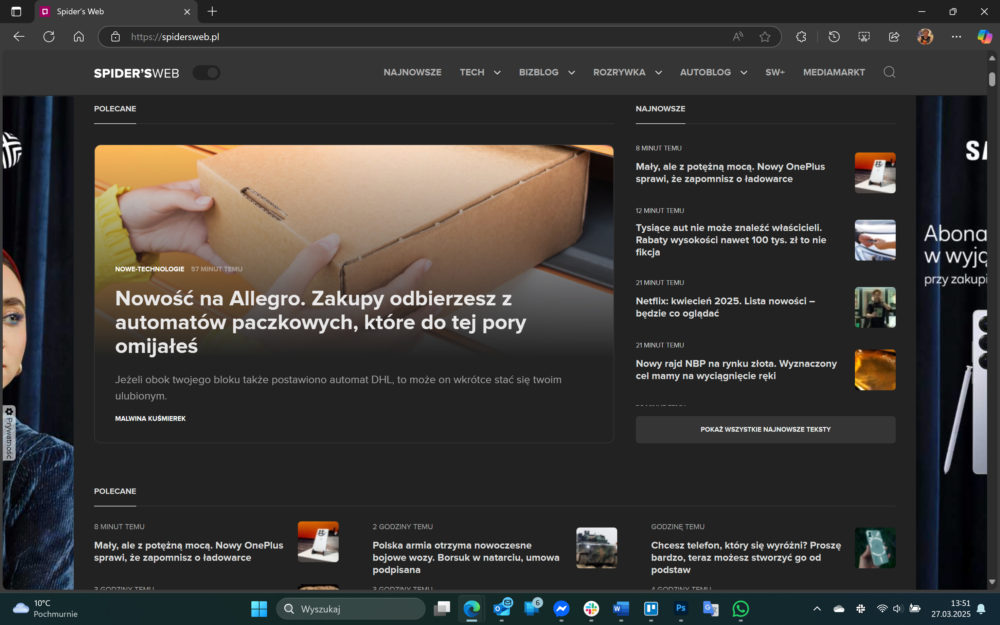This screenshot has height=625, width=1000.
Task: Toggle the dark mode switch beside the logo
Action: [207, 73]
